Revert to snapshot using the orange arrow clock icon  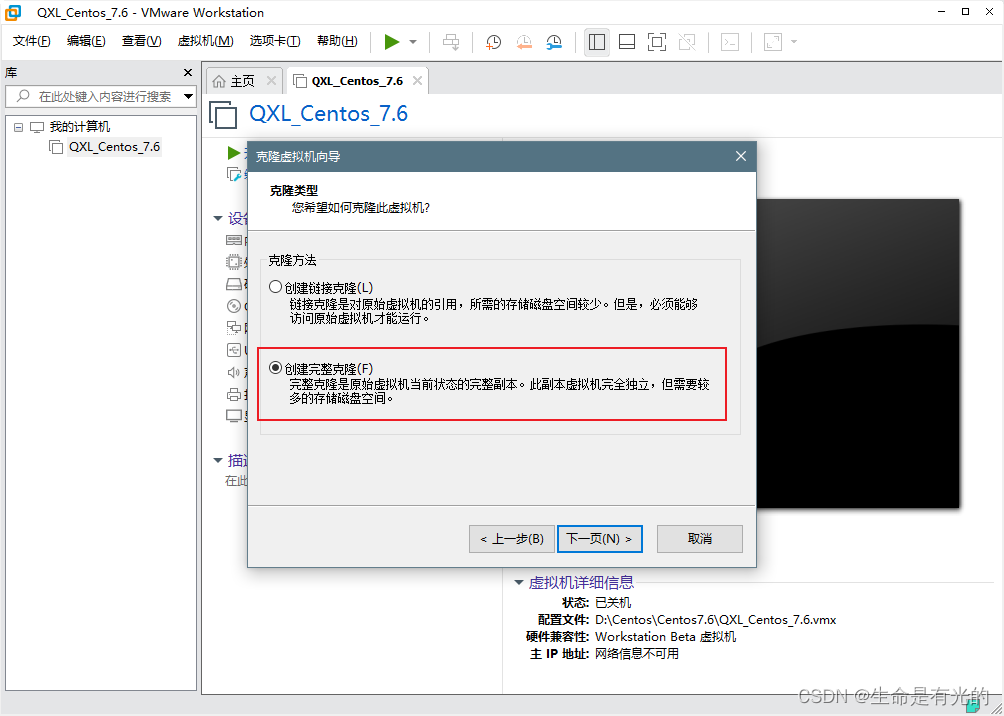tap(524, 42)
